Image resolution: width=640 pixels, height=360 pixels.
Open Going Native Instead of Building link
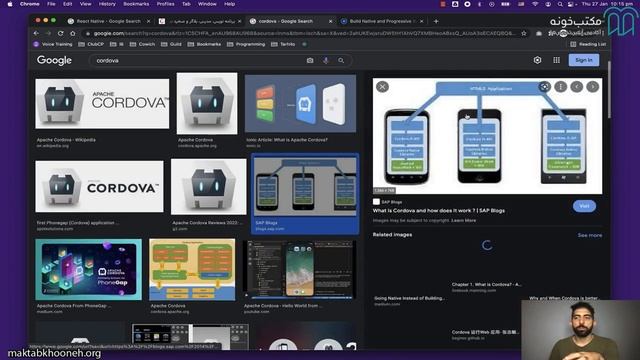[409, 298]
